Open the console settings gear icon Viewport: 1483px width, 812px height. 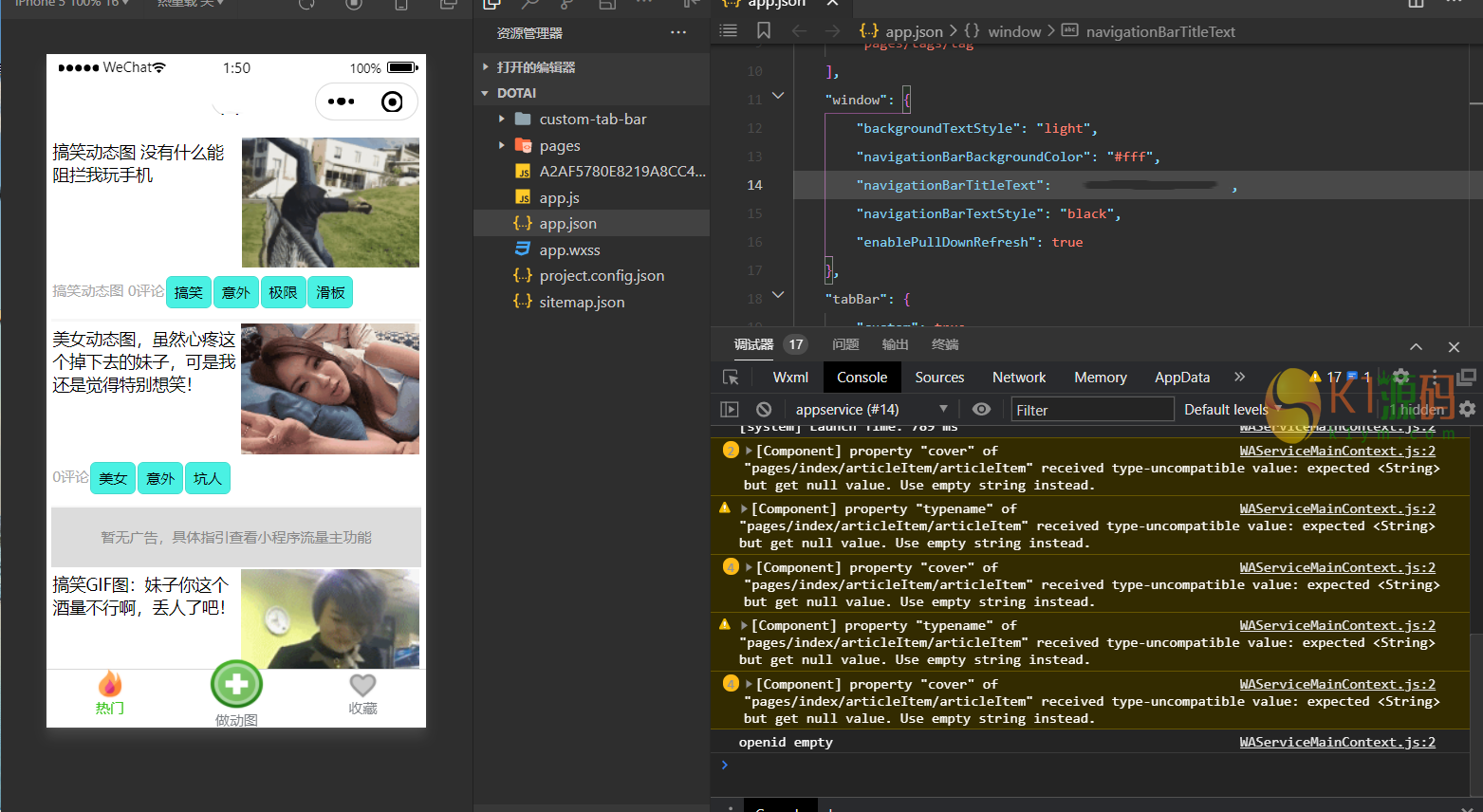(x=1468, y=409)
